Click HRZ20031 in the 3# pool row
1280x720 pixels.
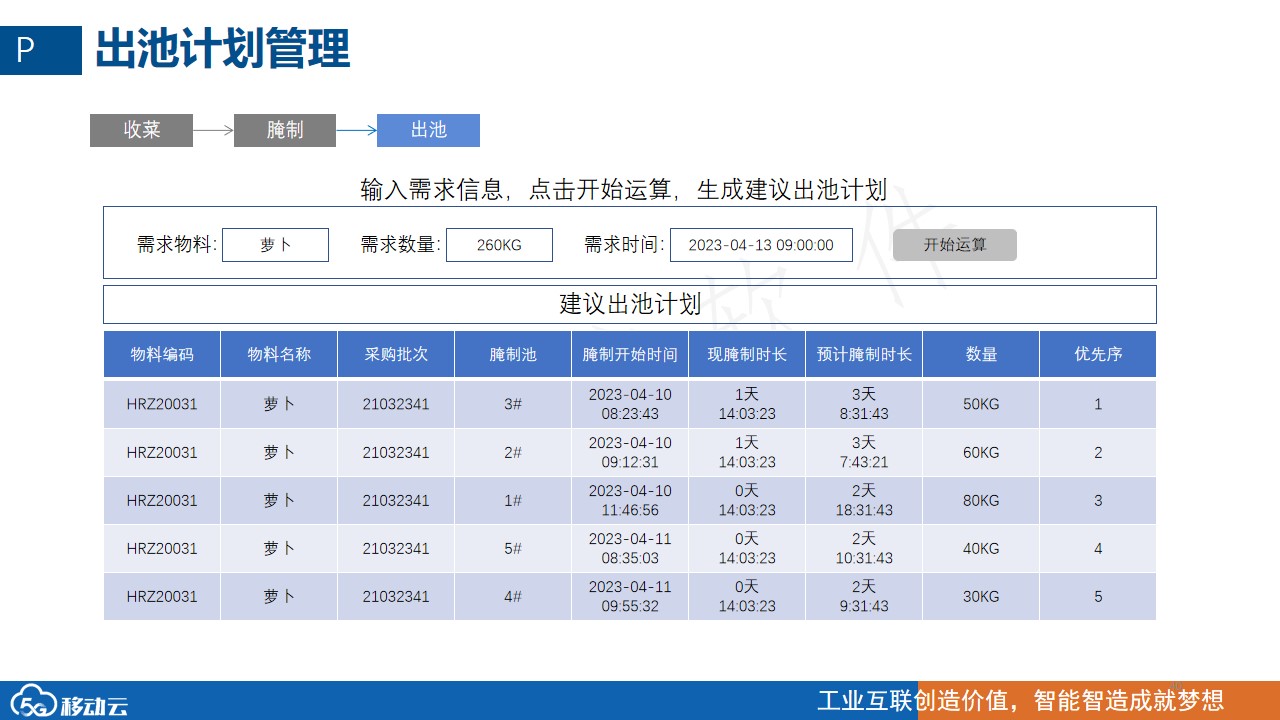(162, 404)
